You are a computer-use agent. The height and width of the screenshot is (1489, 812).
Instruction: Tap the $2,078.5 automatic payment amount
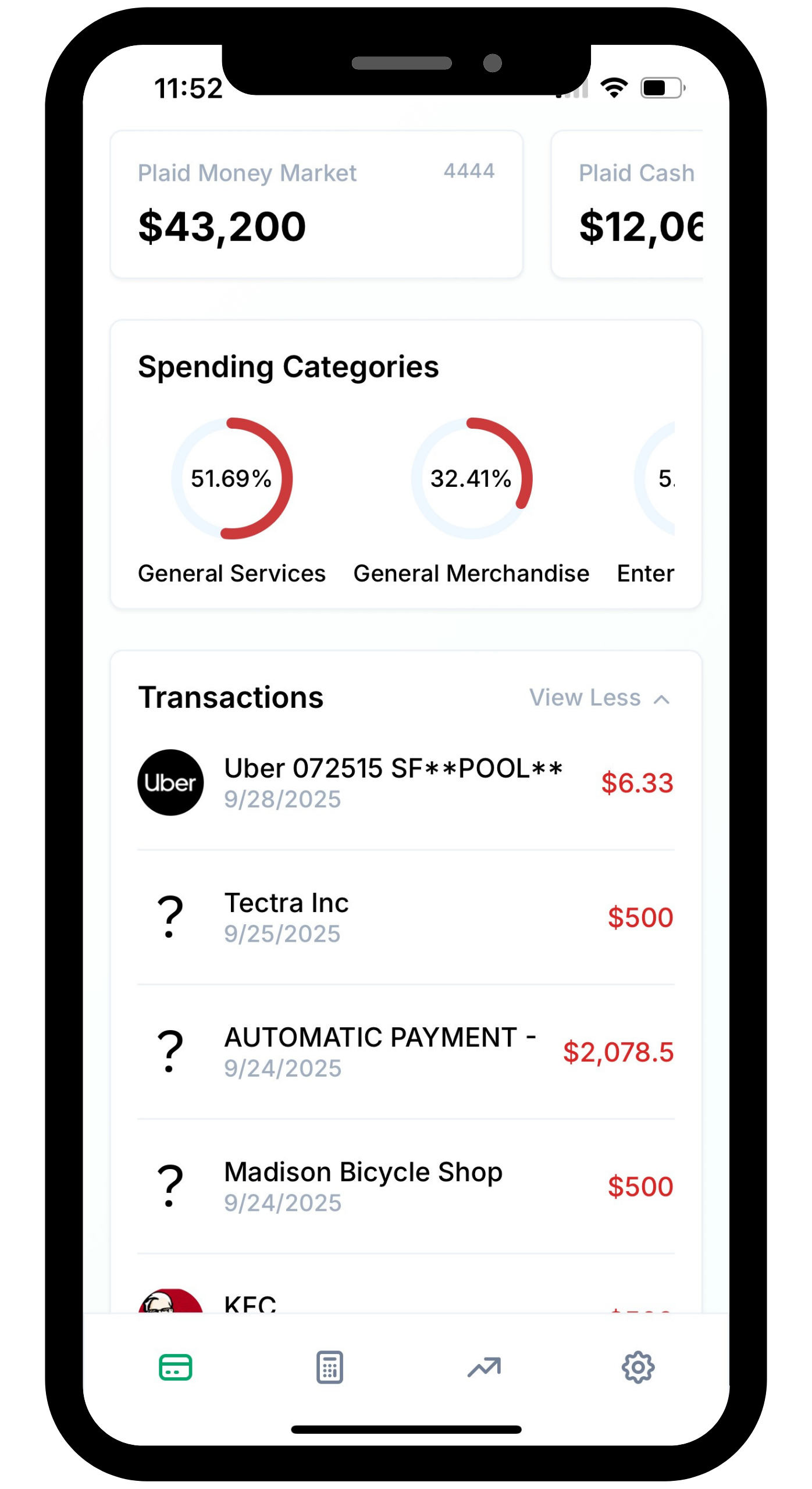click(618, 1052)
